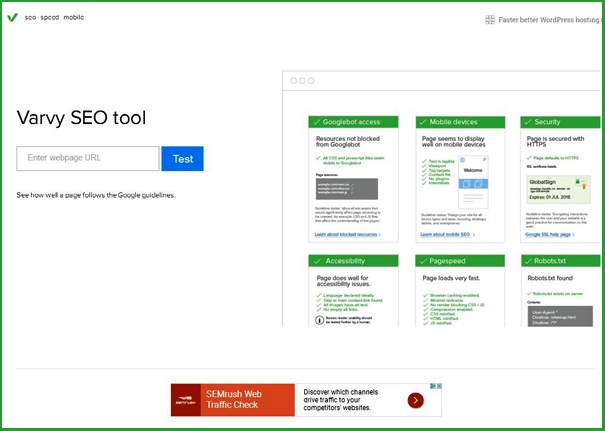Viewport: 605px width, 431px height.
Task: Click 'Discover which channels drive traffic' ad text
Action: tap(341, 400)
